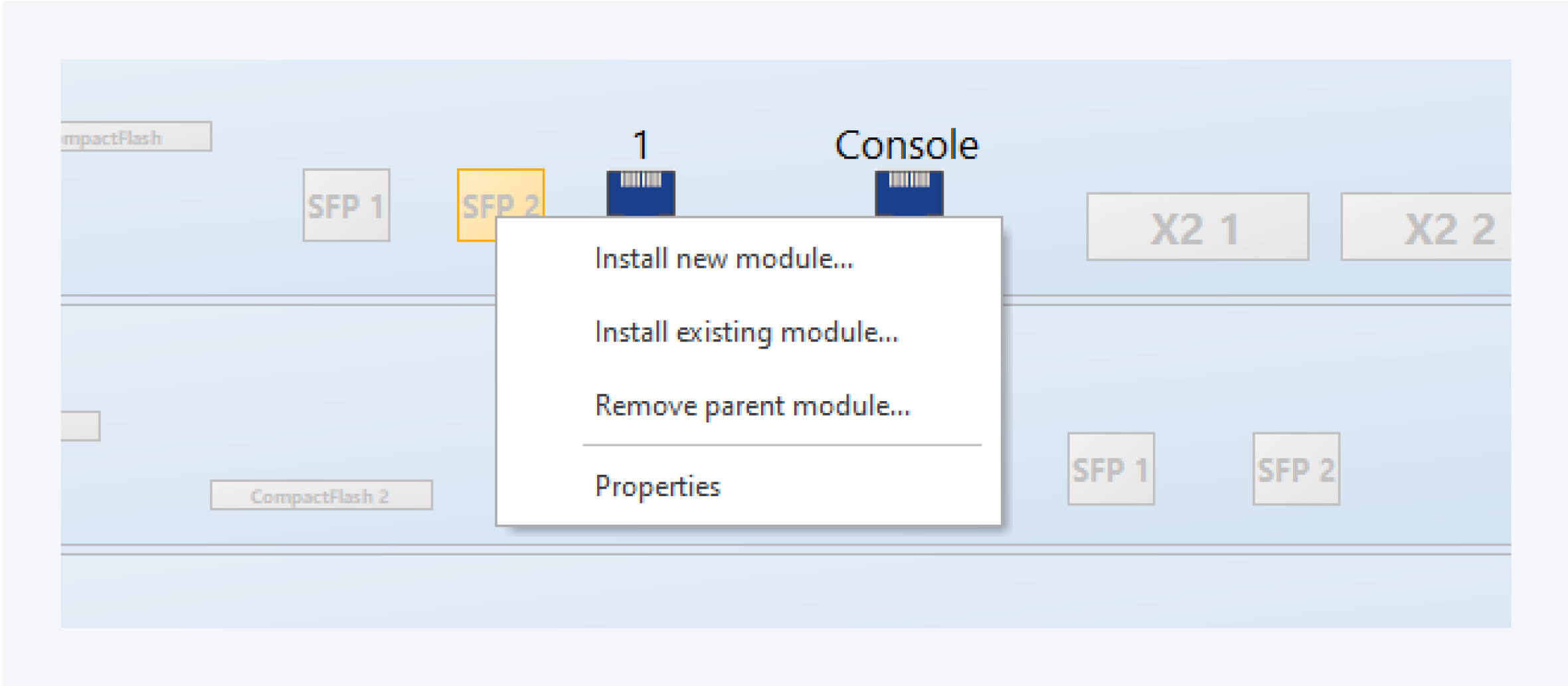This screenshot has height=686, width=1568.
Task: Select the blue Console port icon
Action: click(x=909, y=193)
